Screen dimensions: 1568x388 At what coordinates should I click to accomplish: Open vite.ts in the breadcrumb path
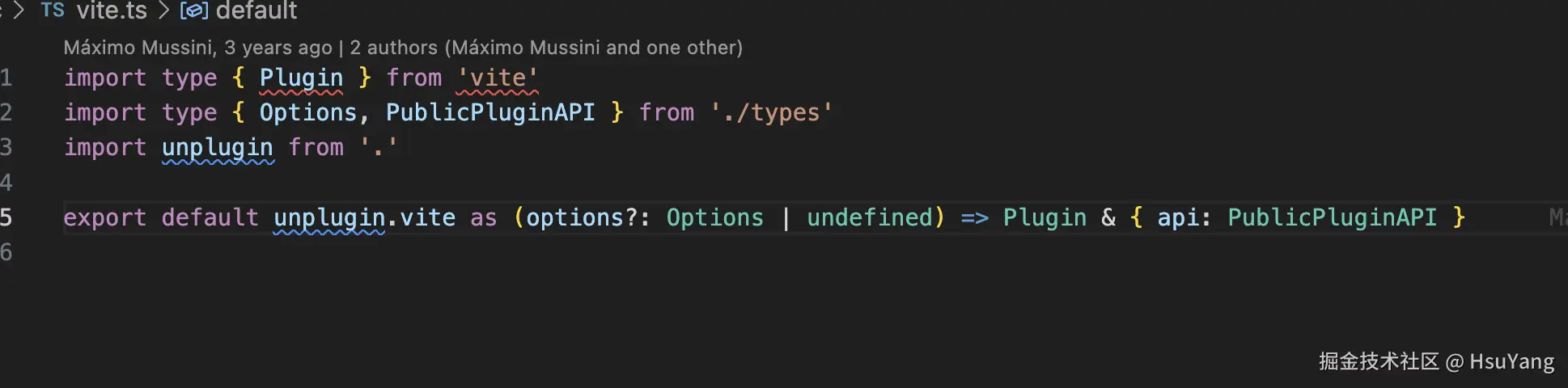(x=112, y=11)
